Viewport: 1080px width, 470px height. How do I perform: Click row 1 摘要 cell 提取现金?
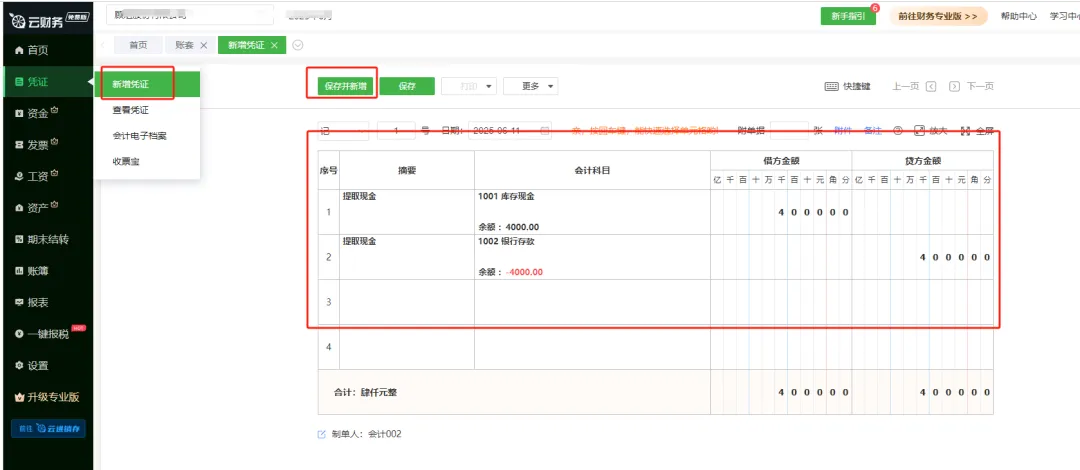point(407,212)
